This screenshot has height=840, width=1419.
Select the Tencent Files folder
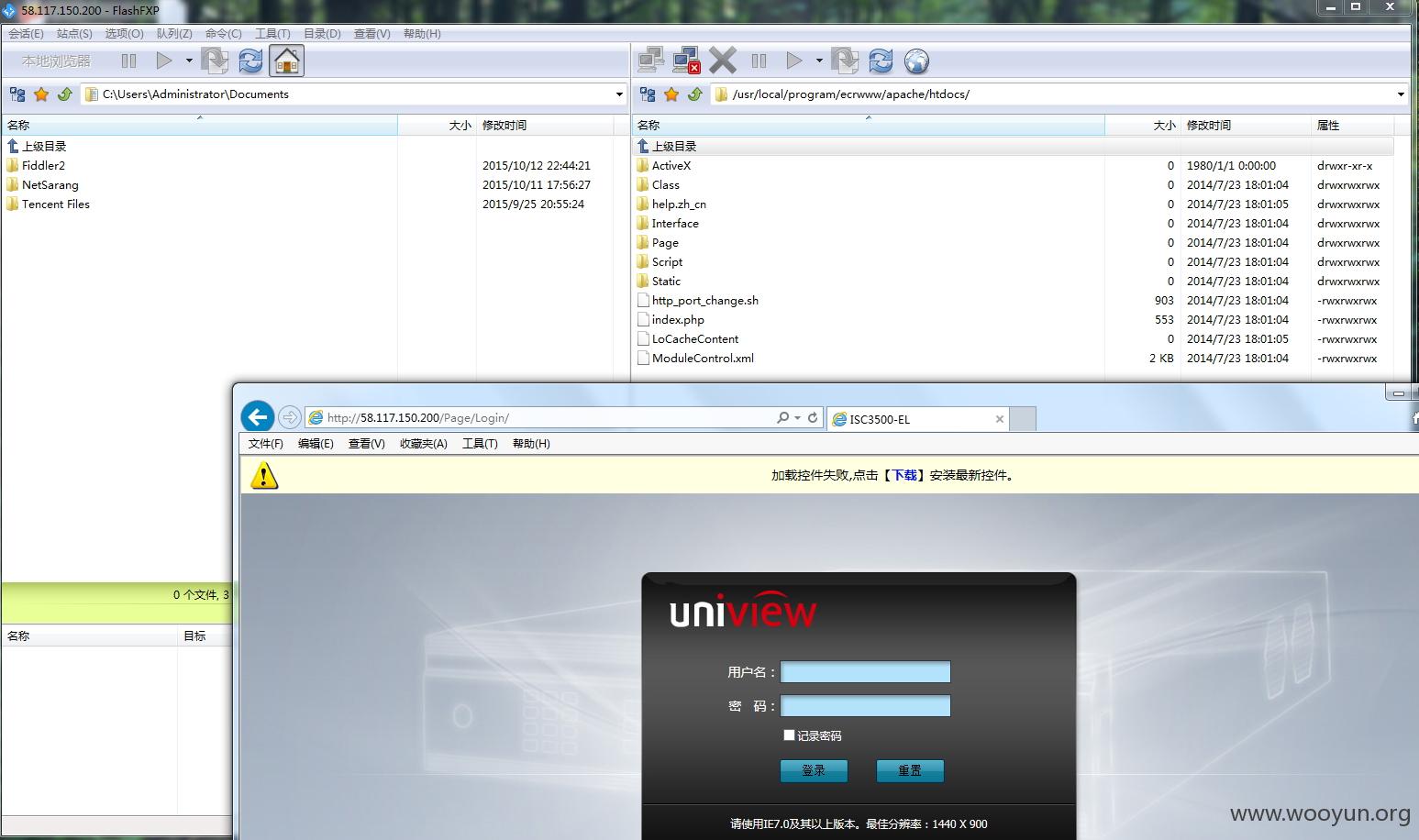[x=56, y=204]
